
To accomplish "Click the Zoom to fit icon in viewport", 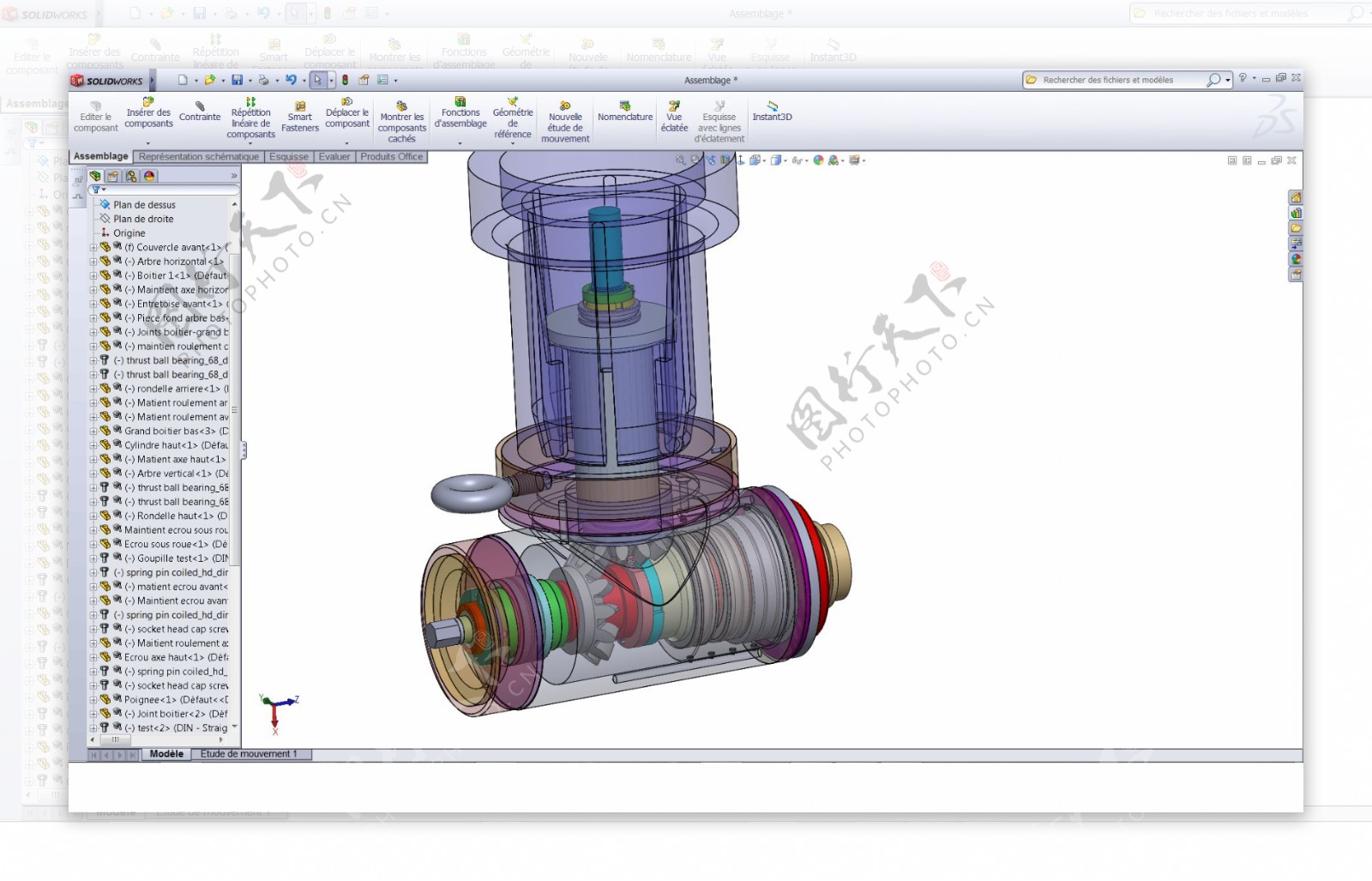I will point(680,160).
